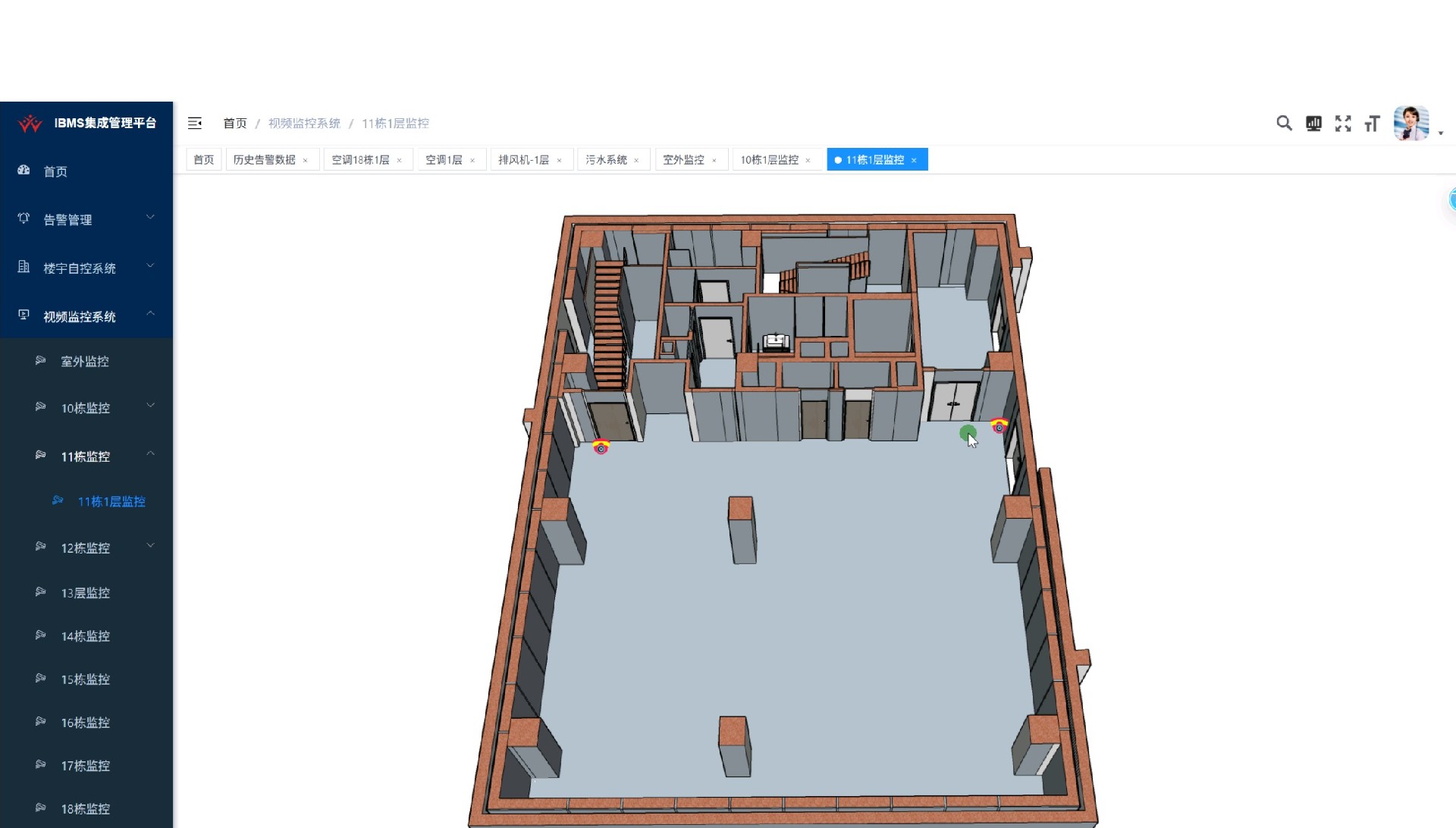This screenshot has height=828, width=1456.
Task: Collapse sidebar with the hamburger icon
Action: click(x=195, y=123)
